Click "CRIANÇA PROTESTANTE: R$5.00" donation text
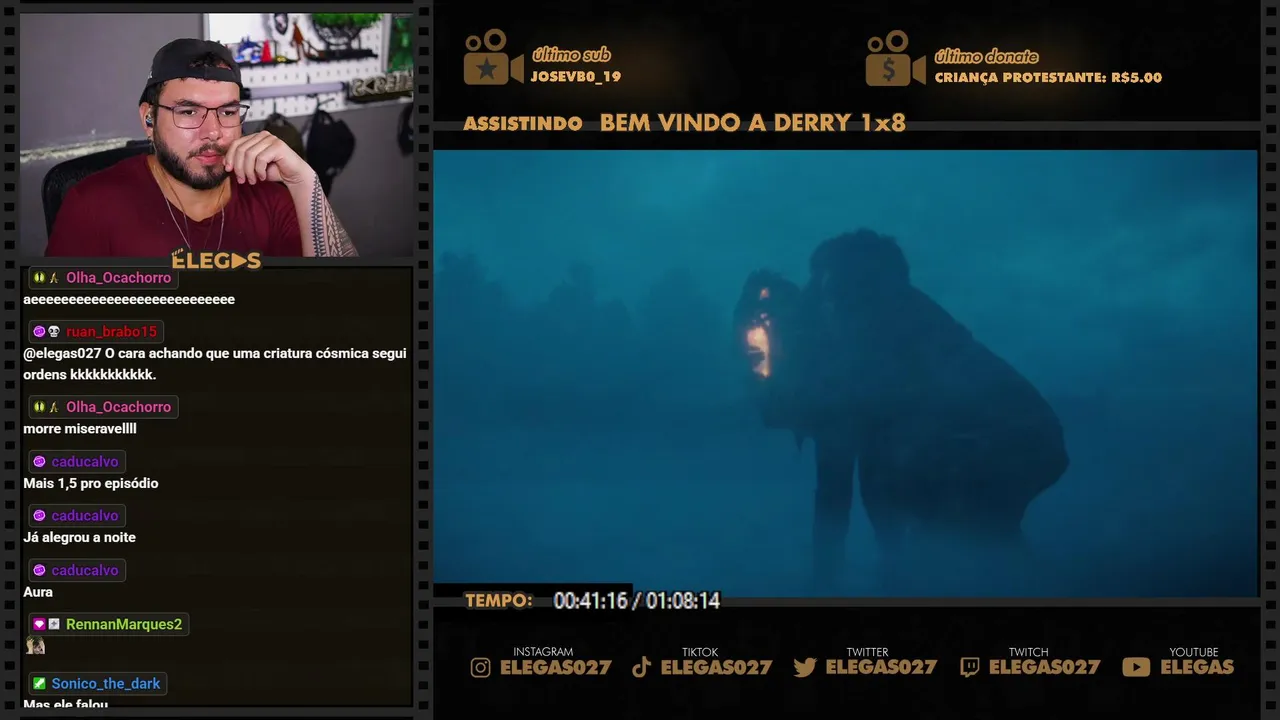 click(x=1048, y=78)
